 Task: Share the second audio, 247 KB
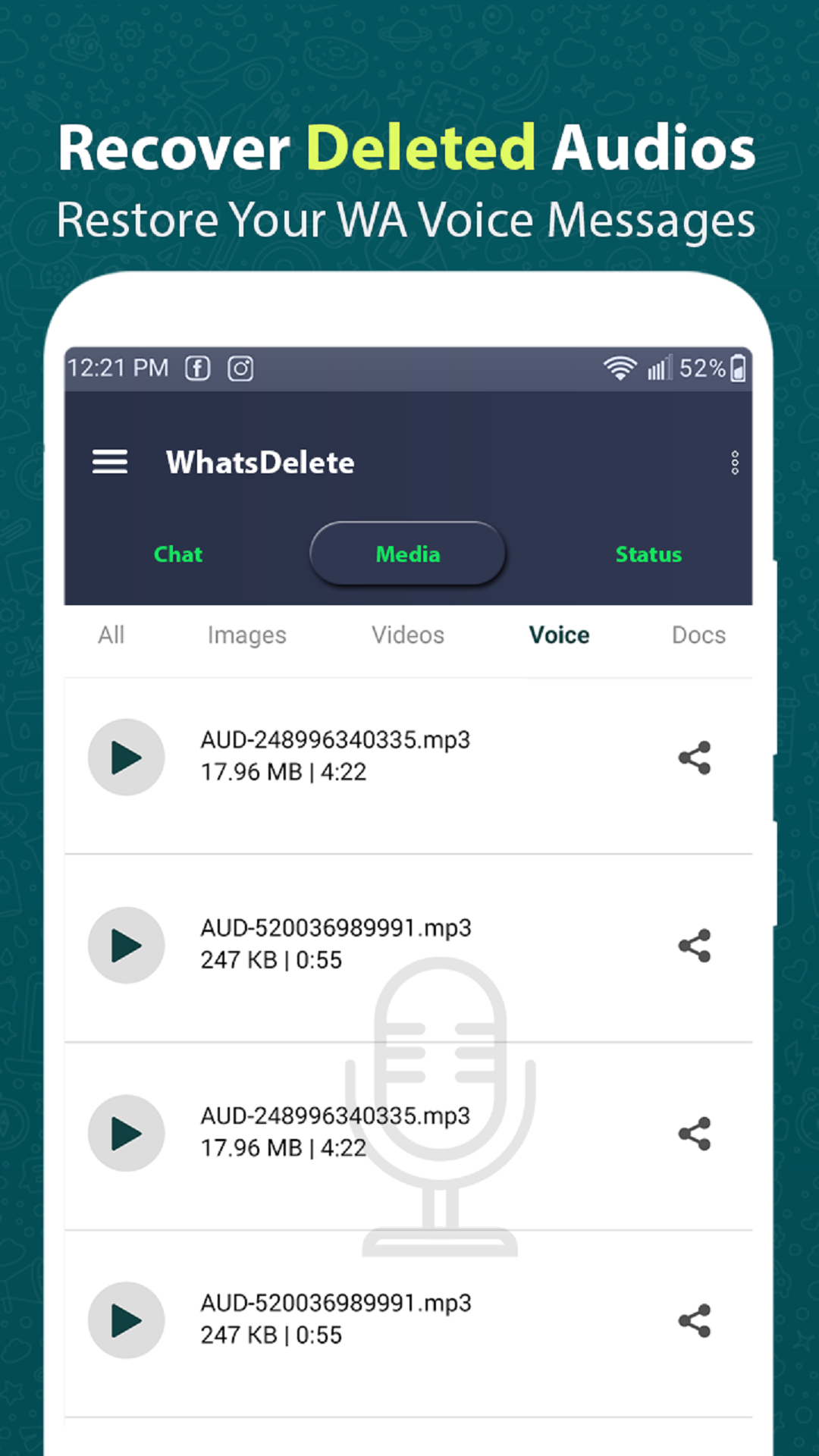(695, 946)
